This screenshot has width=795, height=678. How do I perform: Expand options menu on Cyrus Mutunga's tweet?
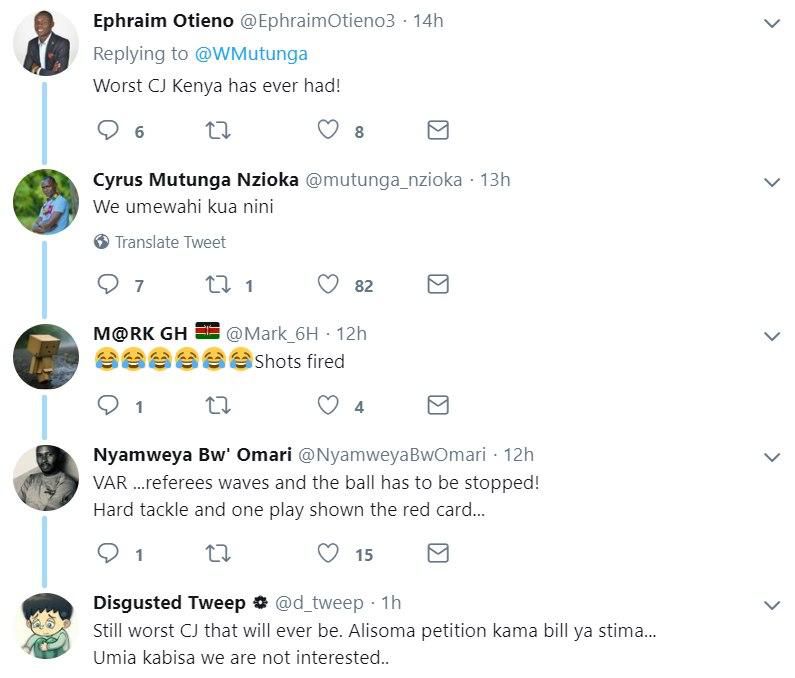point(772,182)
